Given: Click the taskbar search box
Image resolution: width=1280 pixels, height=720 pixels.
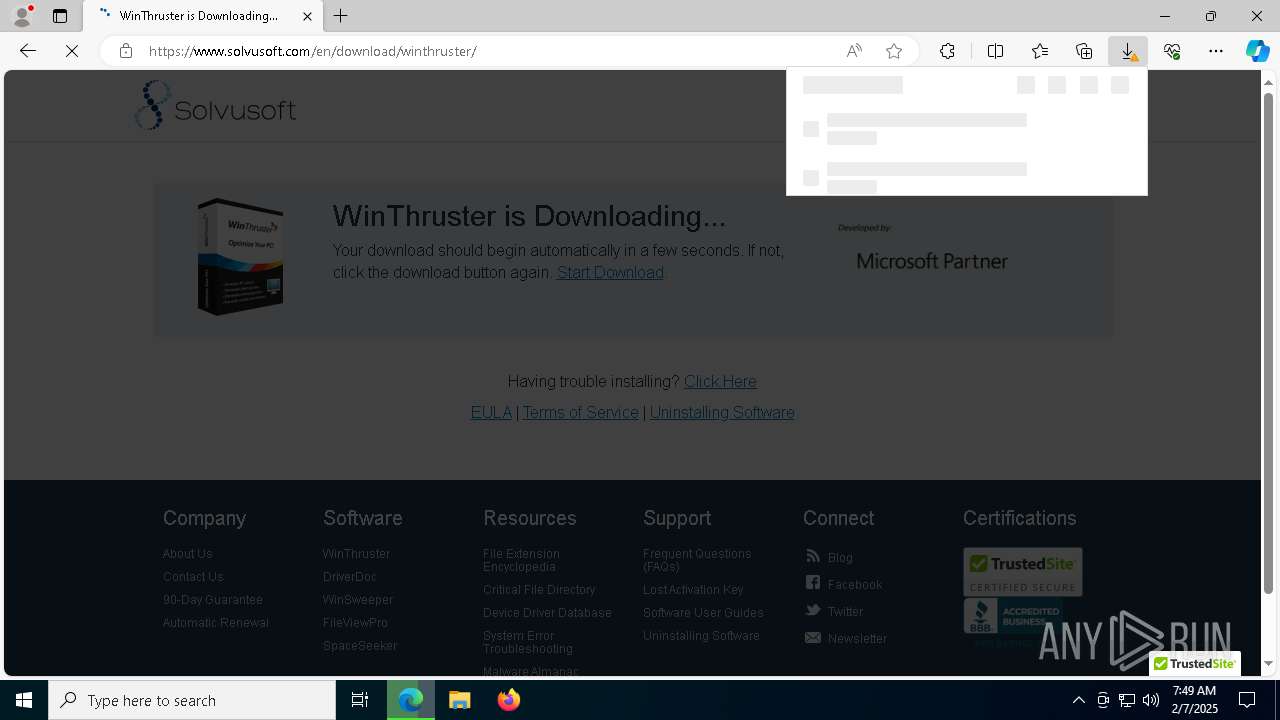Looking at the screenshot, I should tap(192, 700).
